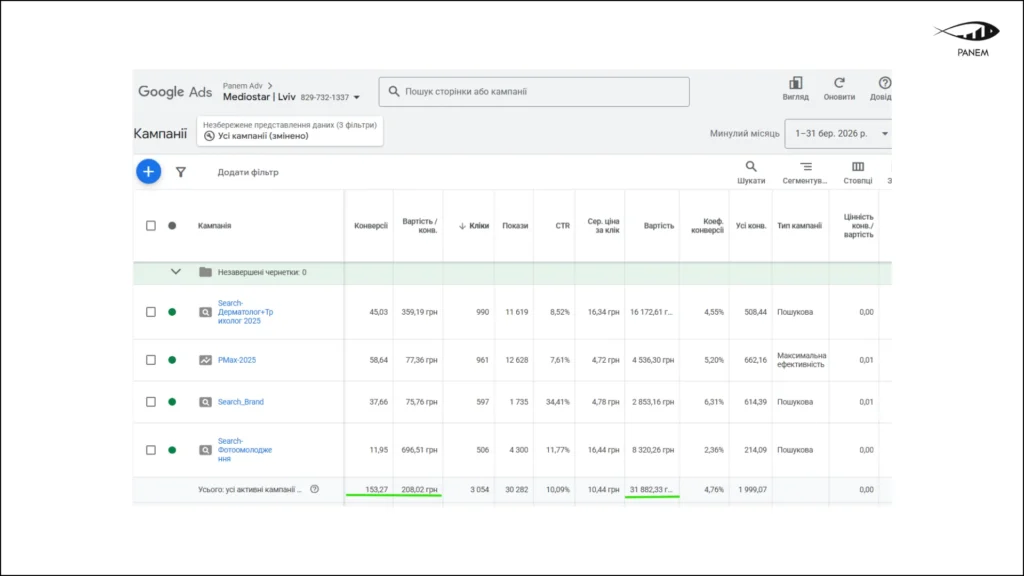Click the info icon beside total row
The image size is (1024, 576).
click(315, 489)
